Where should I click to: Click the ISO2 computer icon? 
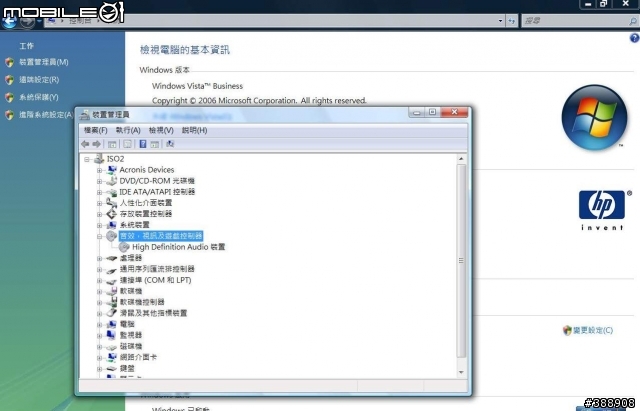tap(99, 159)
